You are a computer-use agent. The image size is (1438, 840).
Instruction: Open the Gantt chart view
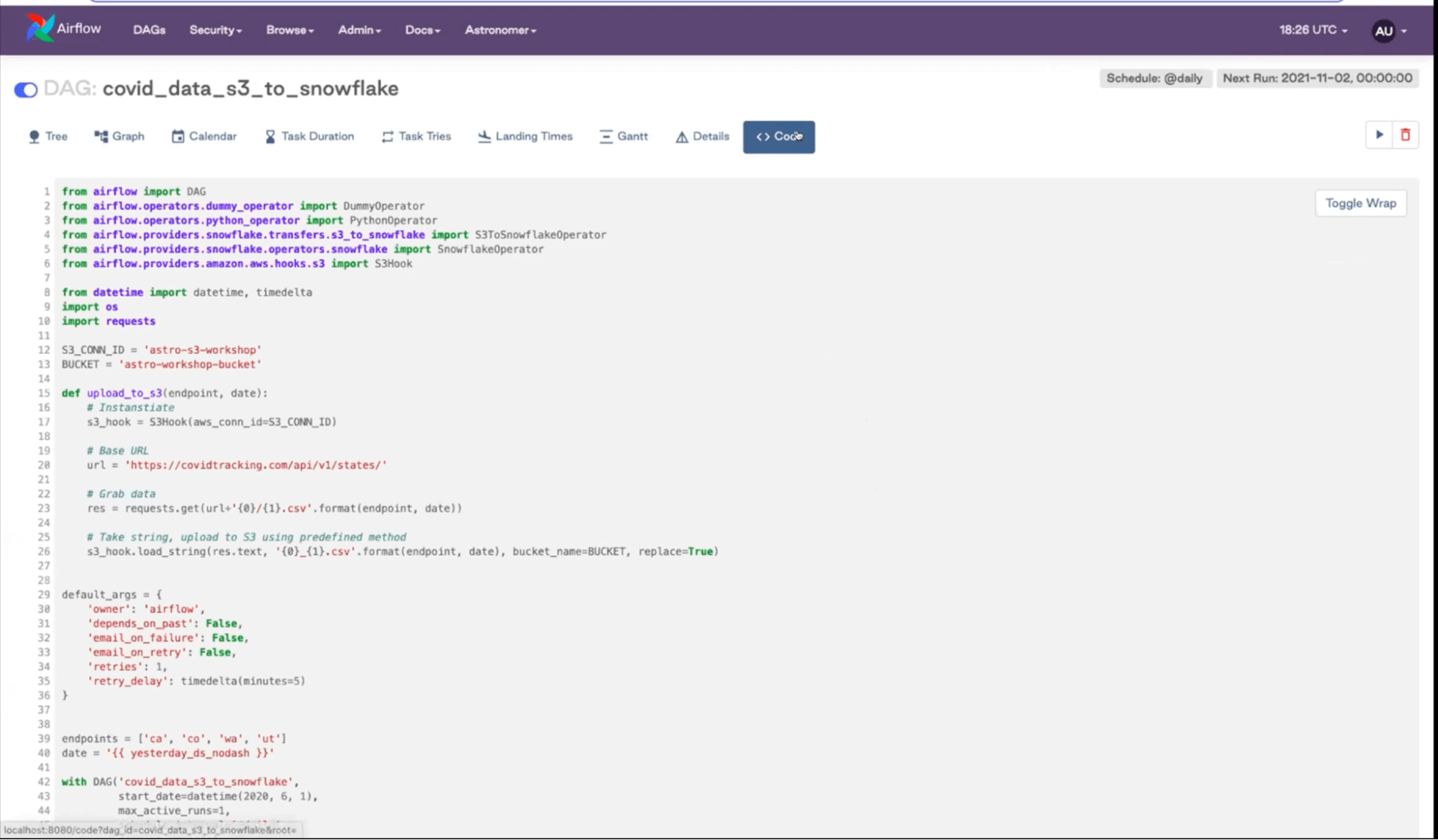(624, 137)
